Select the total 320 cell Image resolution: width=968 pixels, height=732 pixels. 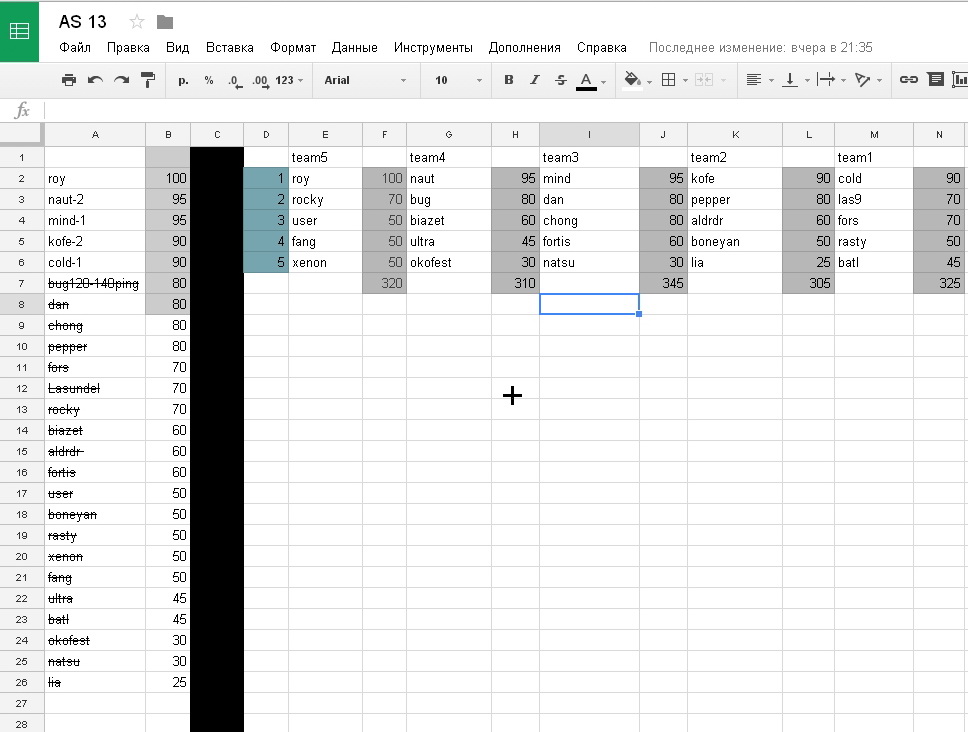coord(384,283)
